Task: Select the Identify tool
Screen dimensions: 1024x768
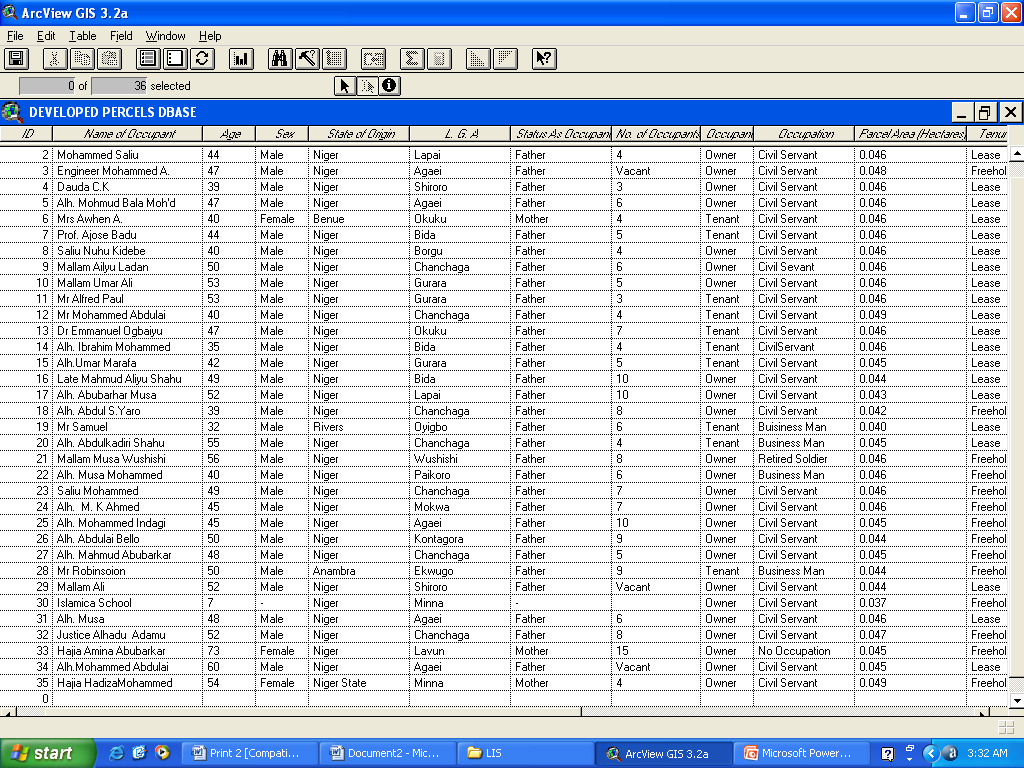Action: point(389,86)
